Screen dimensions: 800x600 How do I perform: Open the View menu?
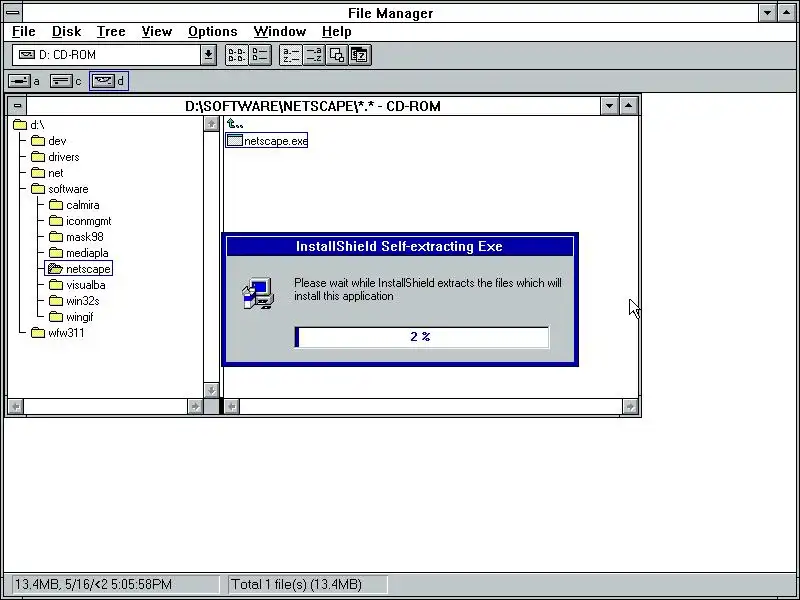(156, 32)
